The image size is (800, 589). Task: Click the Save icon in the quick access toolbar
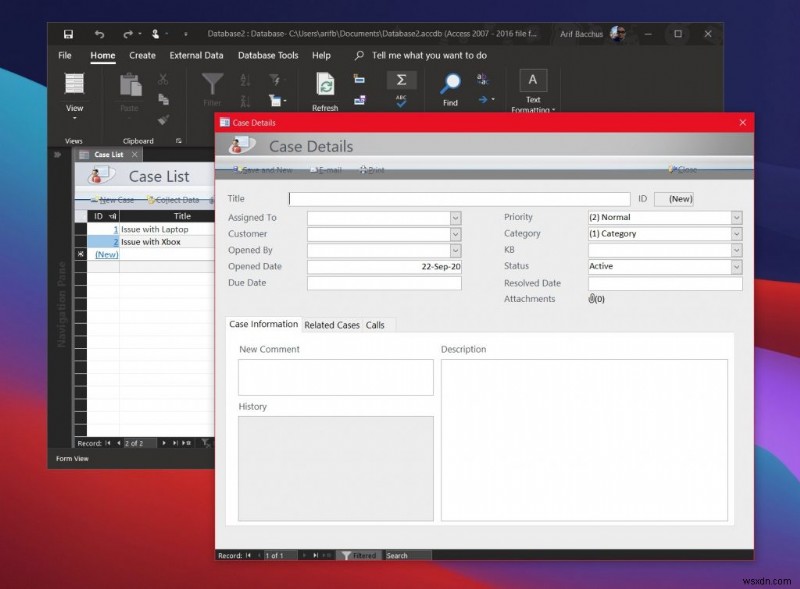coord(68,32)
